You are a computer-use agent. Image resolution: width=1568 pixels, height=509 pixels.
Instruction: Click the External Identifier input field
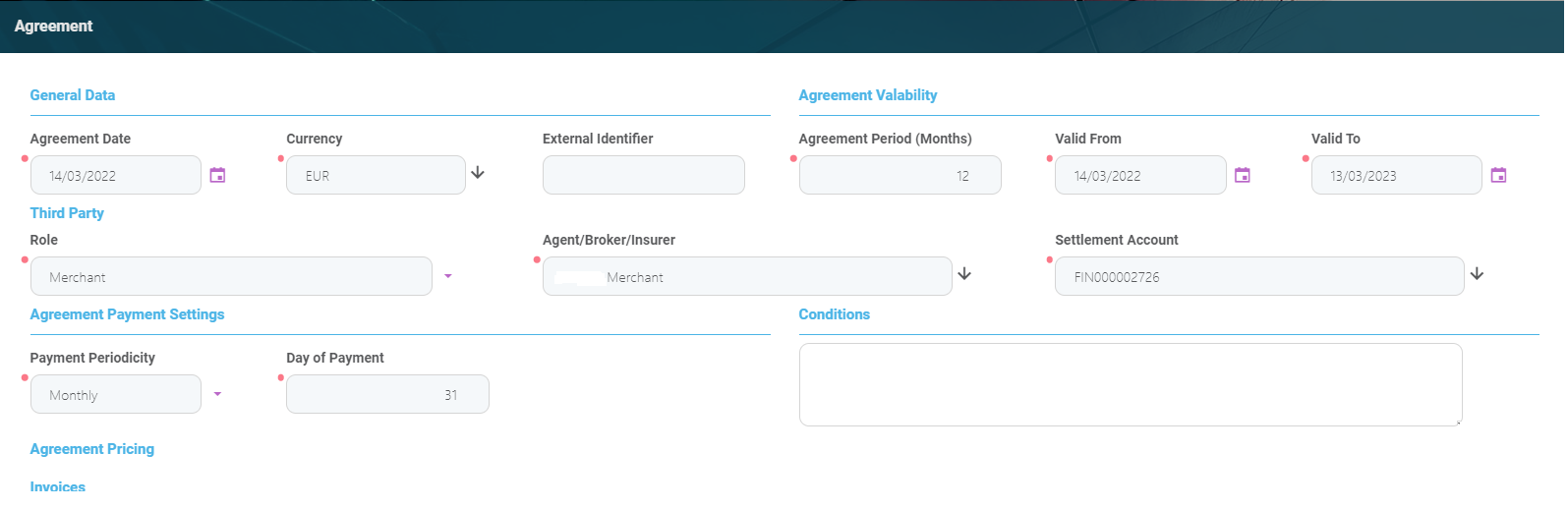click(x=643, y=175)
